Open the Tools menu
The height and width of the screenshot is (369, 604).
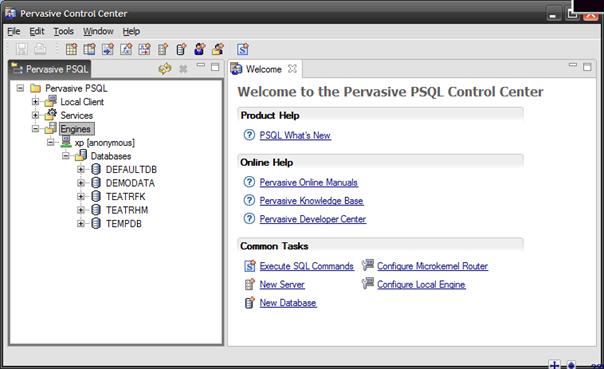[64, 31]
